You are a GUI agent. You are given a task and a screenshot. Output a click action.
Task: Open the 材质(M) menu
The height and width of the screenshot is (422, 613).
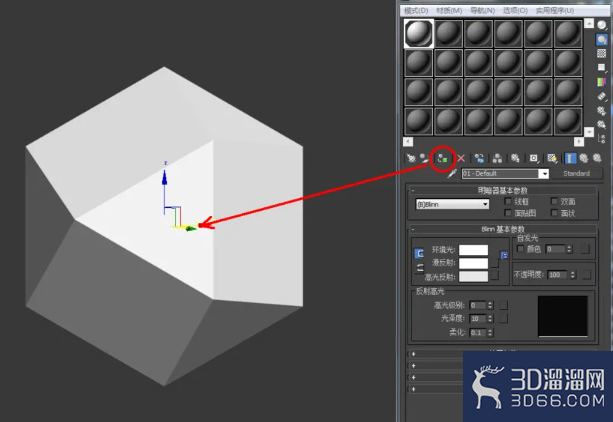point(449,11)
